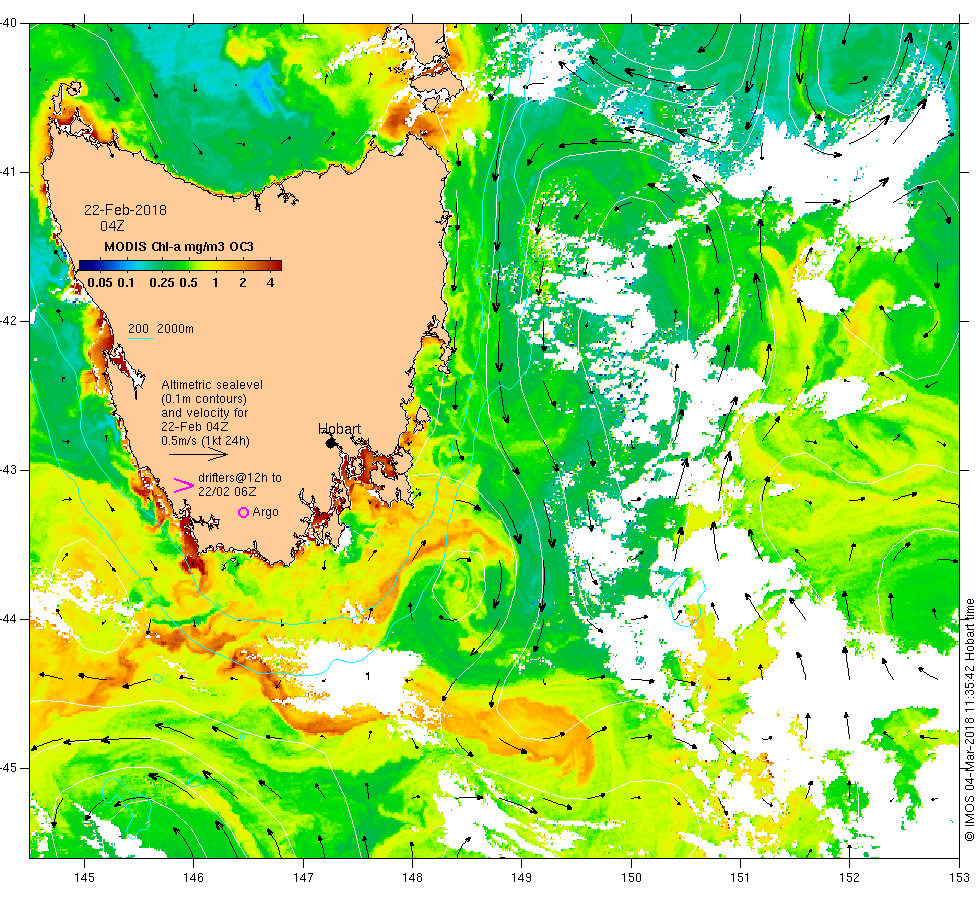Click latitude axis label -41
Screen dimensions: 980x900
9,172
